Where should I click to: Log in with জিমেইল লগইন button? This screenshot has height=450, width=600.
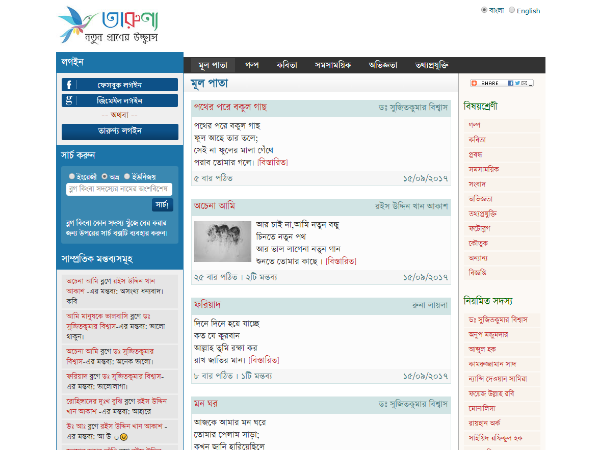120,100
